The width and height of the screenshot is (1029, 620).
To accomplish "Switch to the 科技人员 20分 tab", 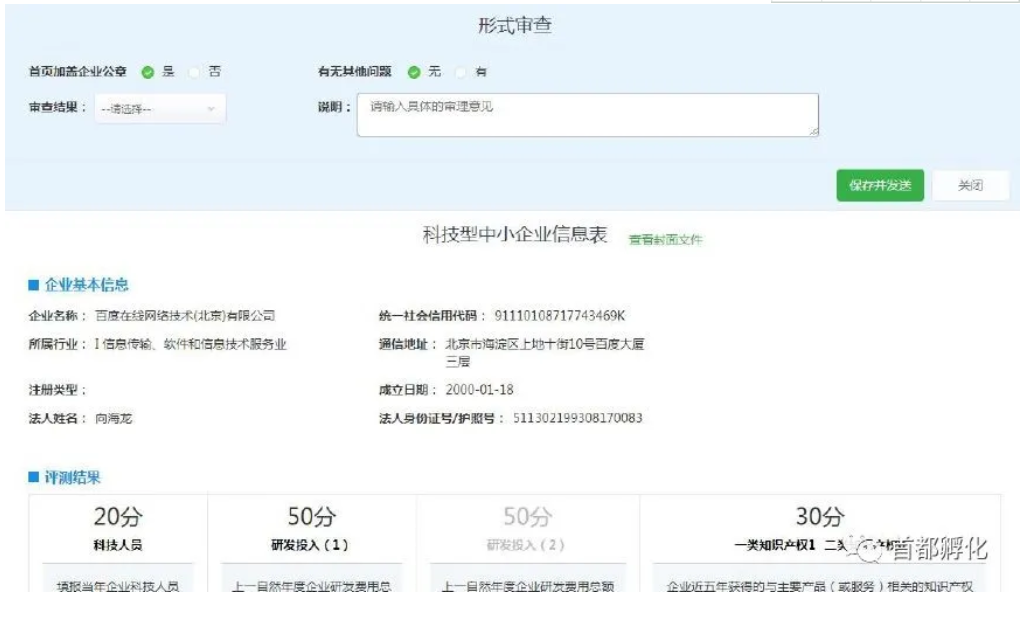I will tap(118, 528).
